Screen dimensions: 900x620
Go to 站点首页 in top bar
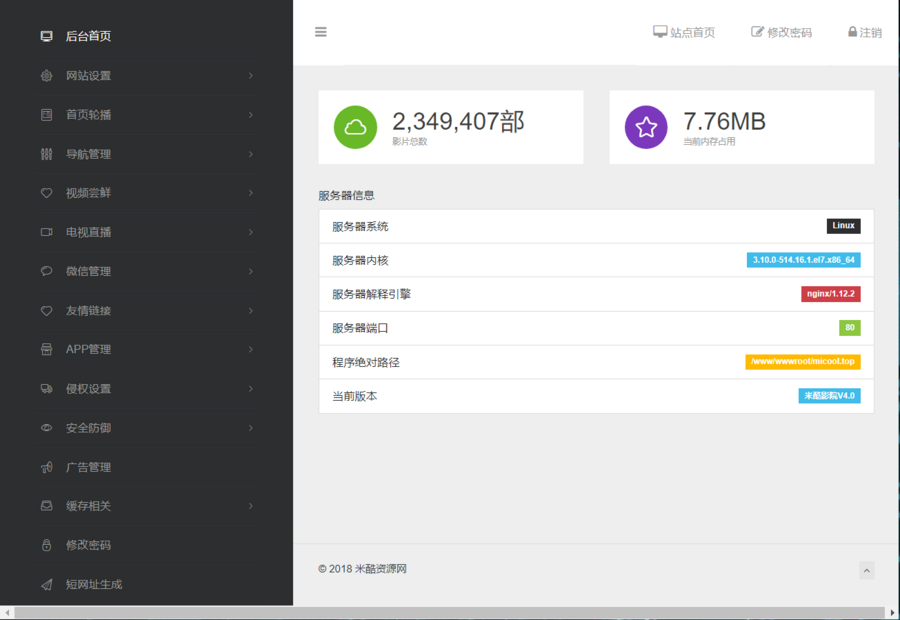coord(684,32)
